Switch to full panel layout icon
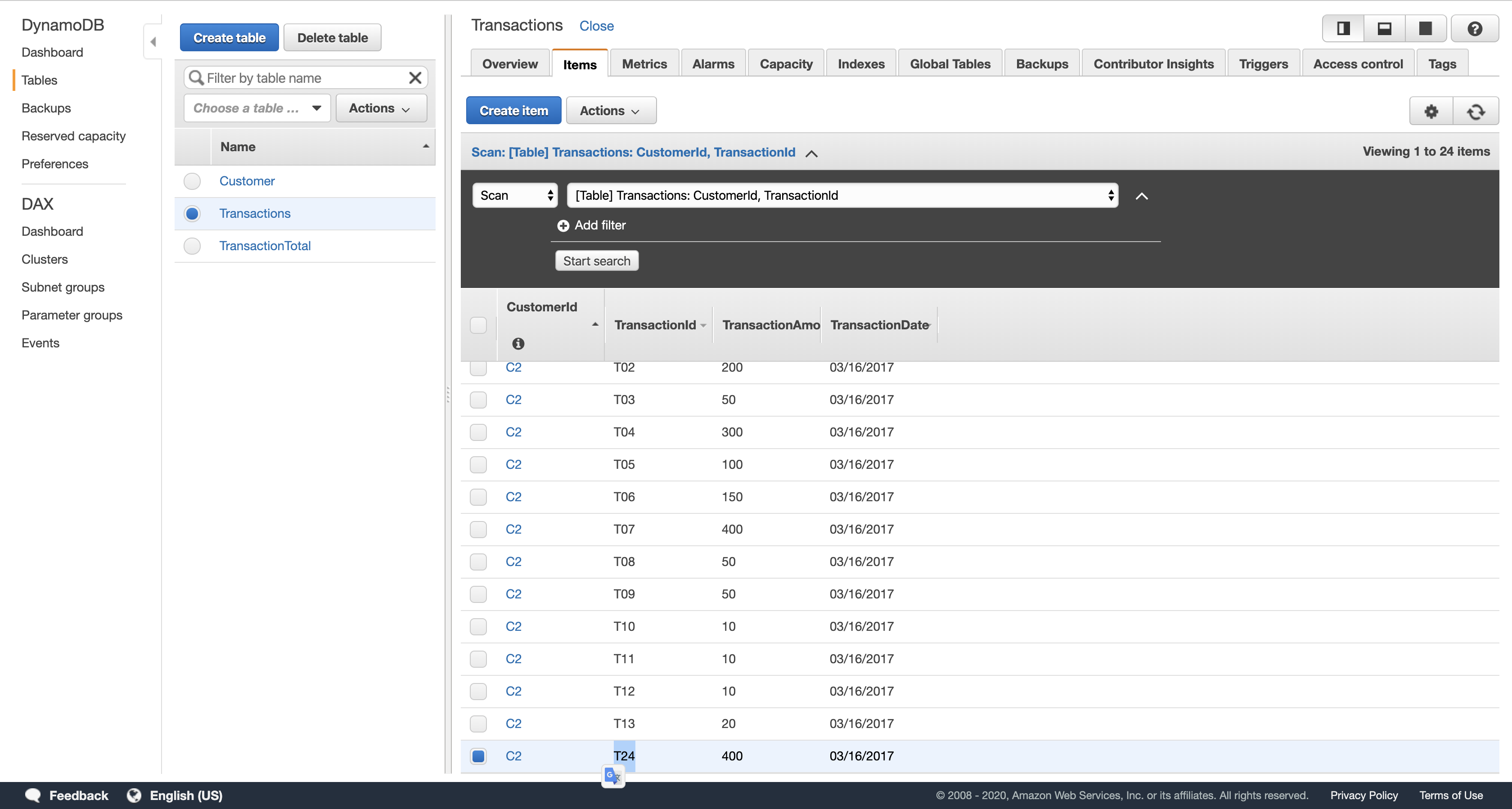Viewport: 1512px width, 809px height. (x=1425, y=29)
